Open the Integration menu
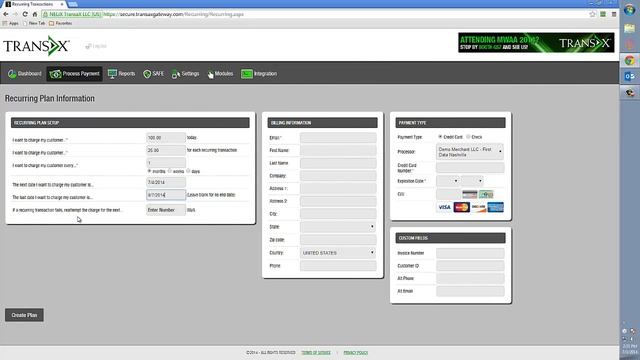The width and height of the screenshot is (640, 360). pyautogui.click(x=259, y=74)
